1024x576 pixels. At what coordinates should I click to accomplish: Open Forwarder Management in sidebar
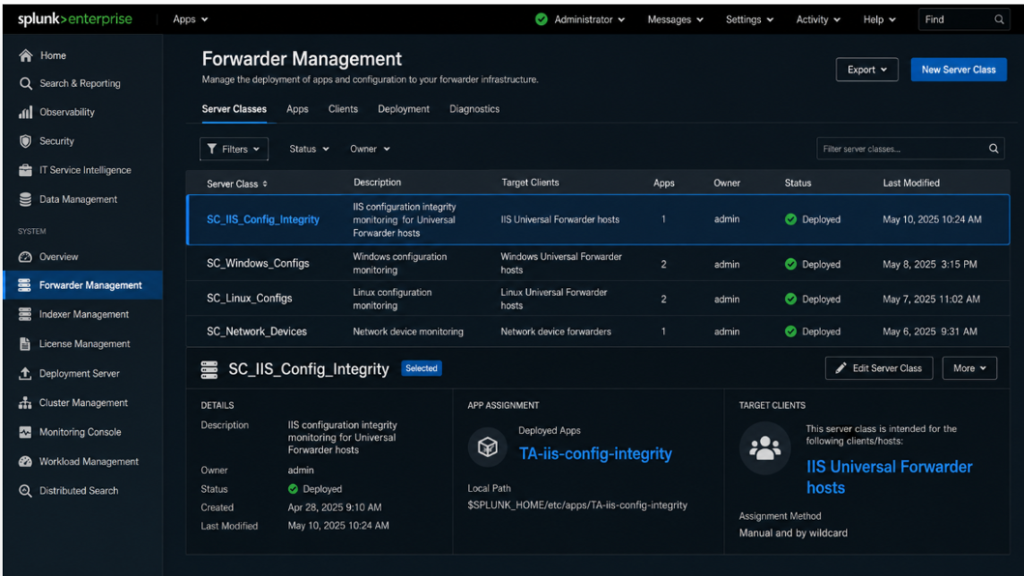(84, 285)
